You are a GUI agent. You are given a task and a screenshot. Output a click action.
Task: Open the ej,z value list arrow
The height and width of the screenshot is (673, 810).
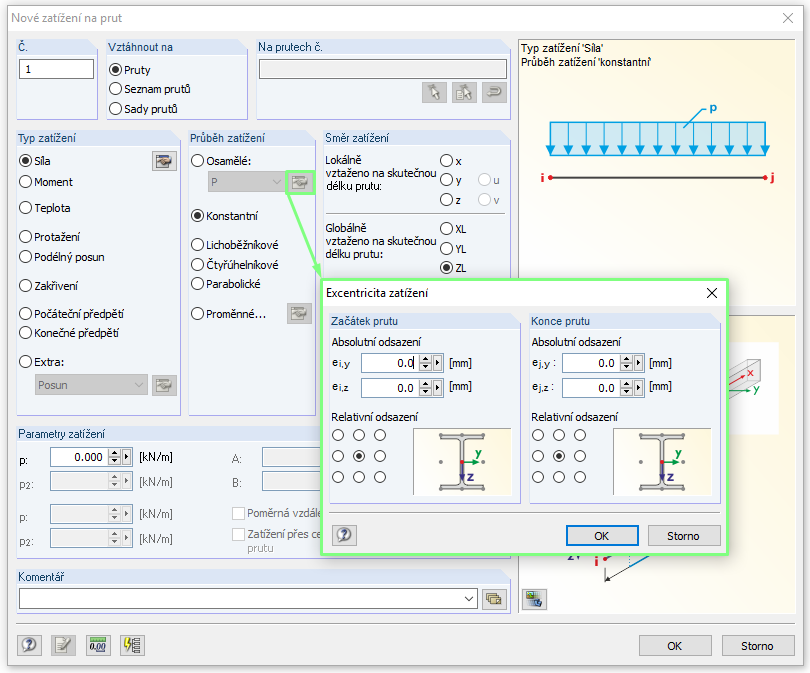click(638, 387)
